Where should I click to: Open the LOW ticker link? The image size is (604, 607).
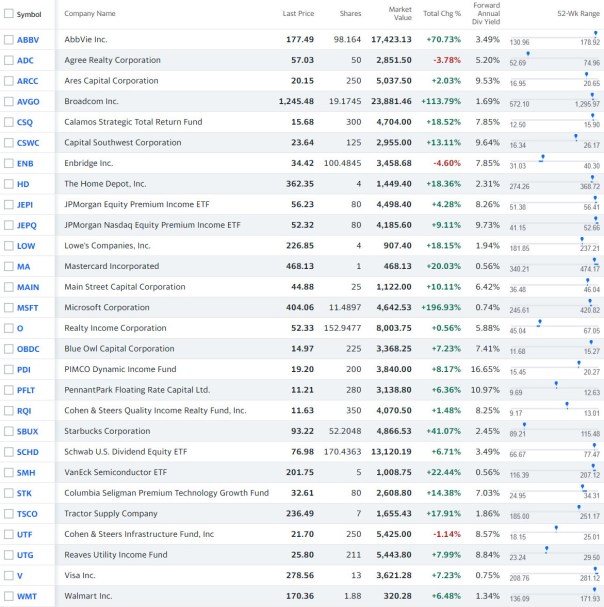click(26, 246)
